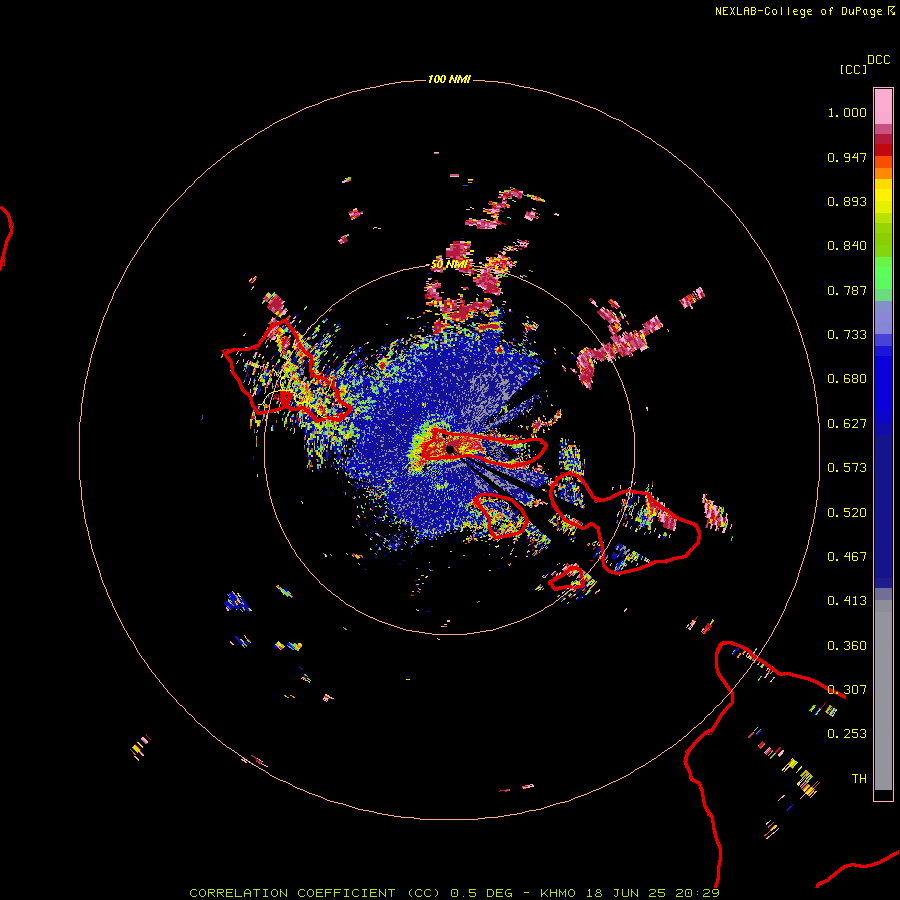The image size is (900, 900).
Task: Click the 0.627 scale value
Action: pyautogui.click(x=847, y=424)
